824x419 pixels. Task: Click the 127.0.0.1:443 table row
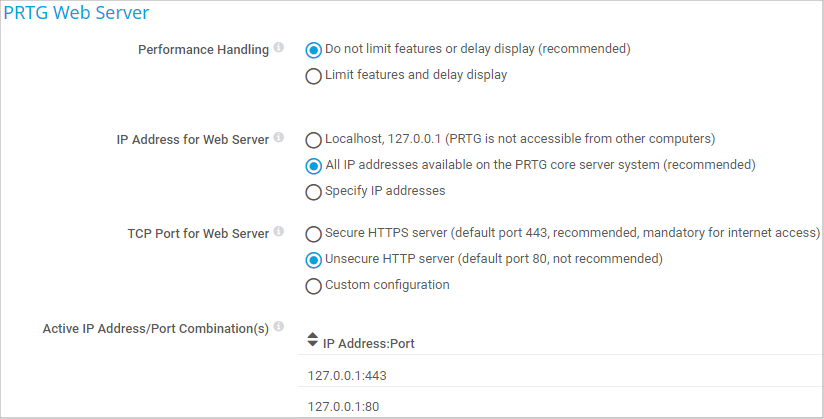click(x=347, y=376)
